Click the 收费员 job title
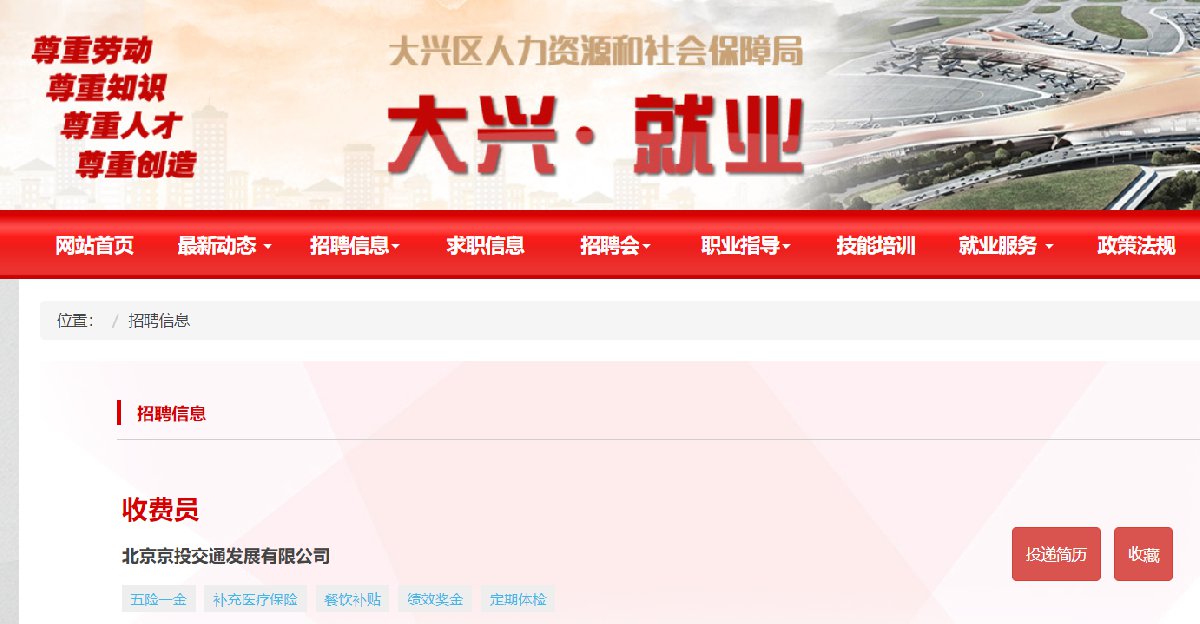 click(160, 509)
